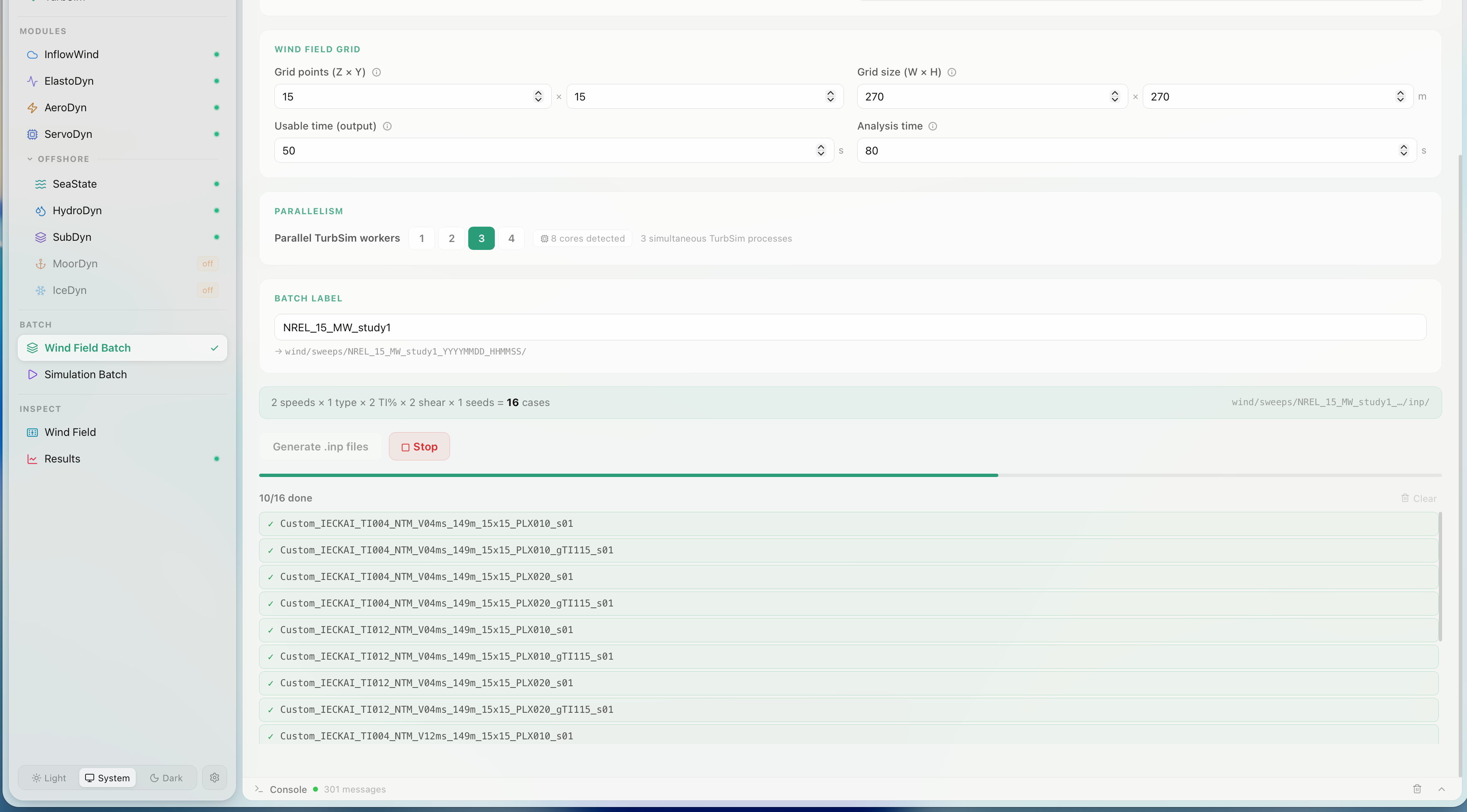The image size is (1467, 812).
Task: Set parallel TurbSim workers to 3
Action: click(481, 239)
